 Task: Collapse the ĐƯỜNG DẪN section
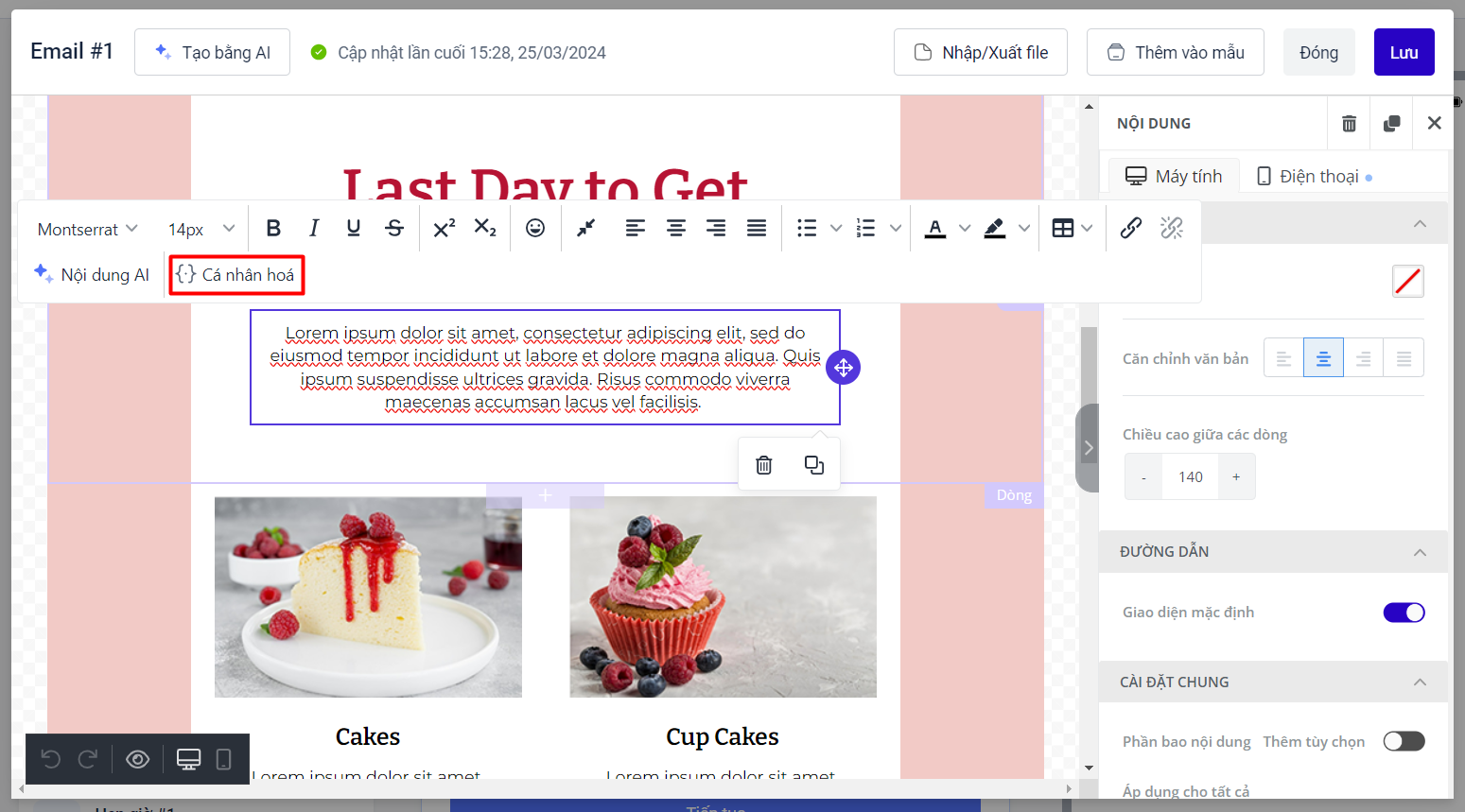(1420, 552)
